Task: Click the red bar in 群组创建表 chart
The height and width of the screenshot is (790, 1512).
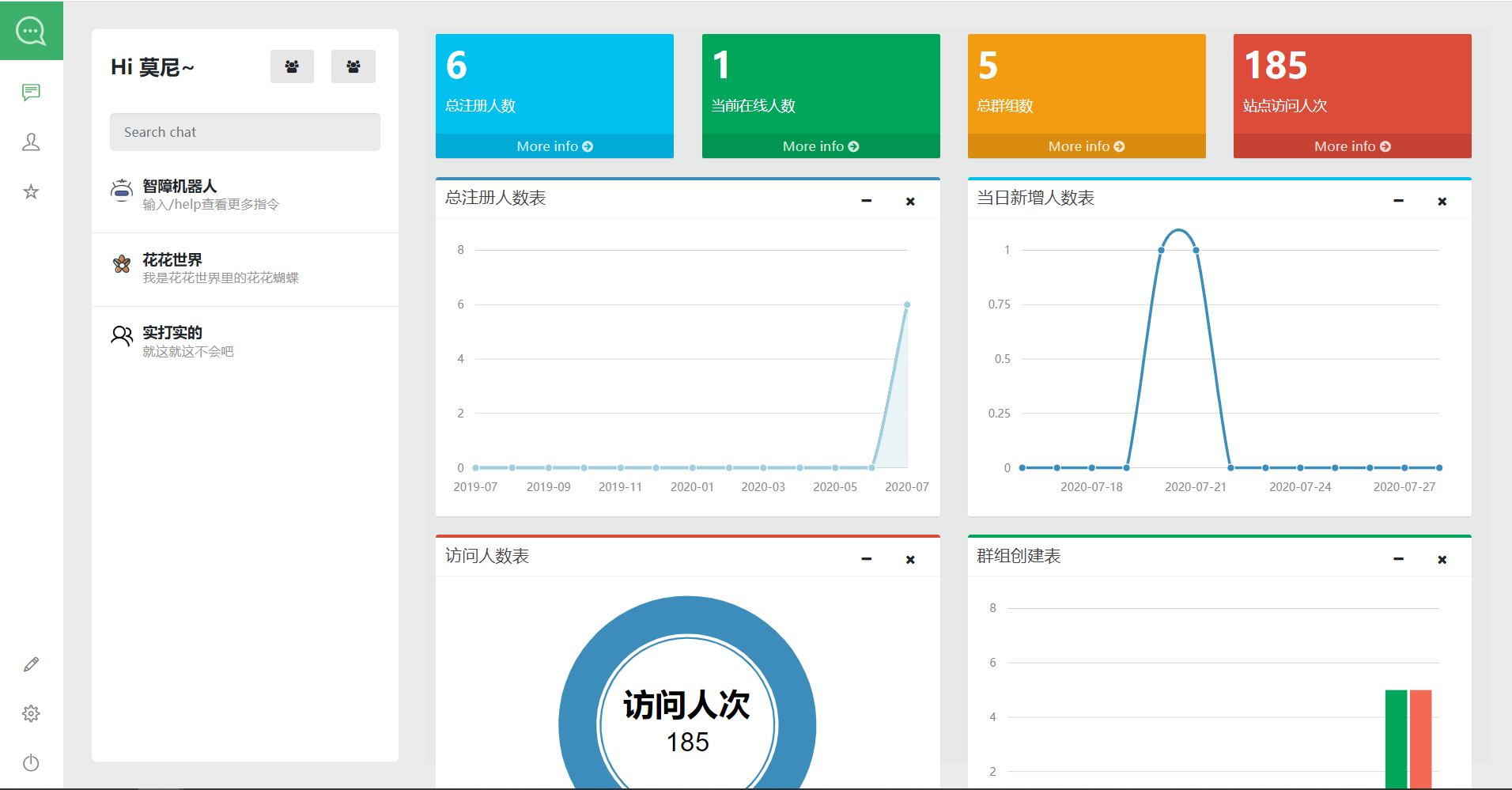Action: pyautogui.click(x=1420, y=739)
